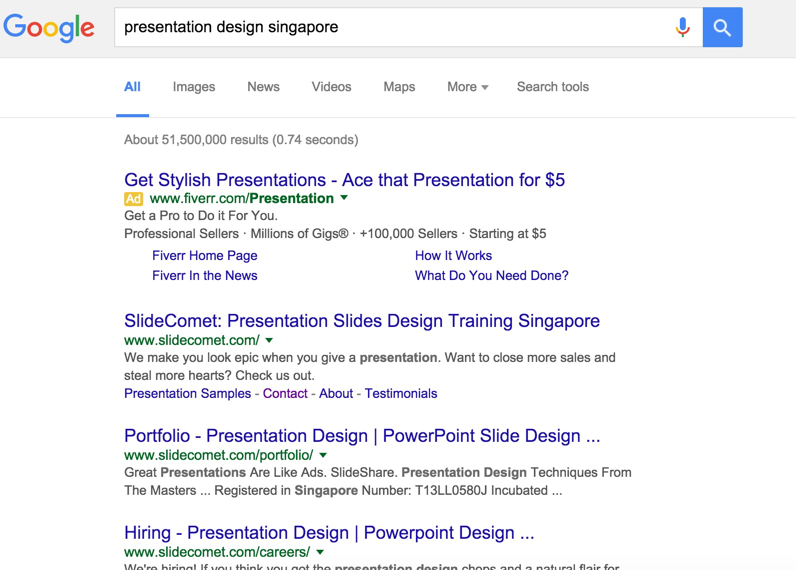Open the Testimonials sitelink
The image size is (796, 570).
coord(401,393)
